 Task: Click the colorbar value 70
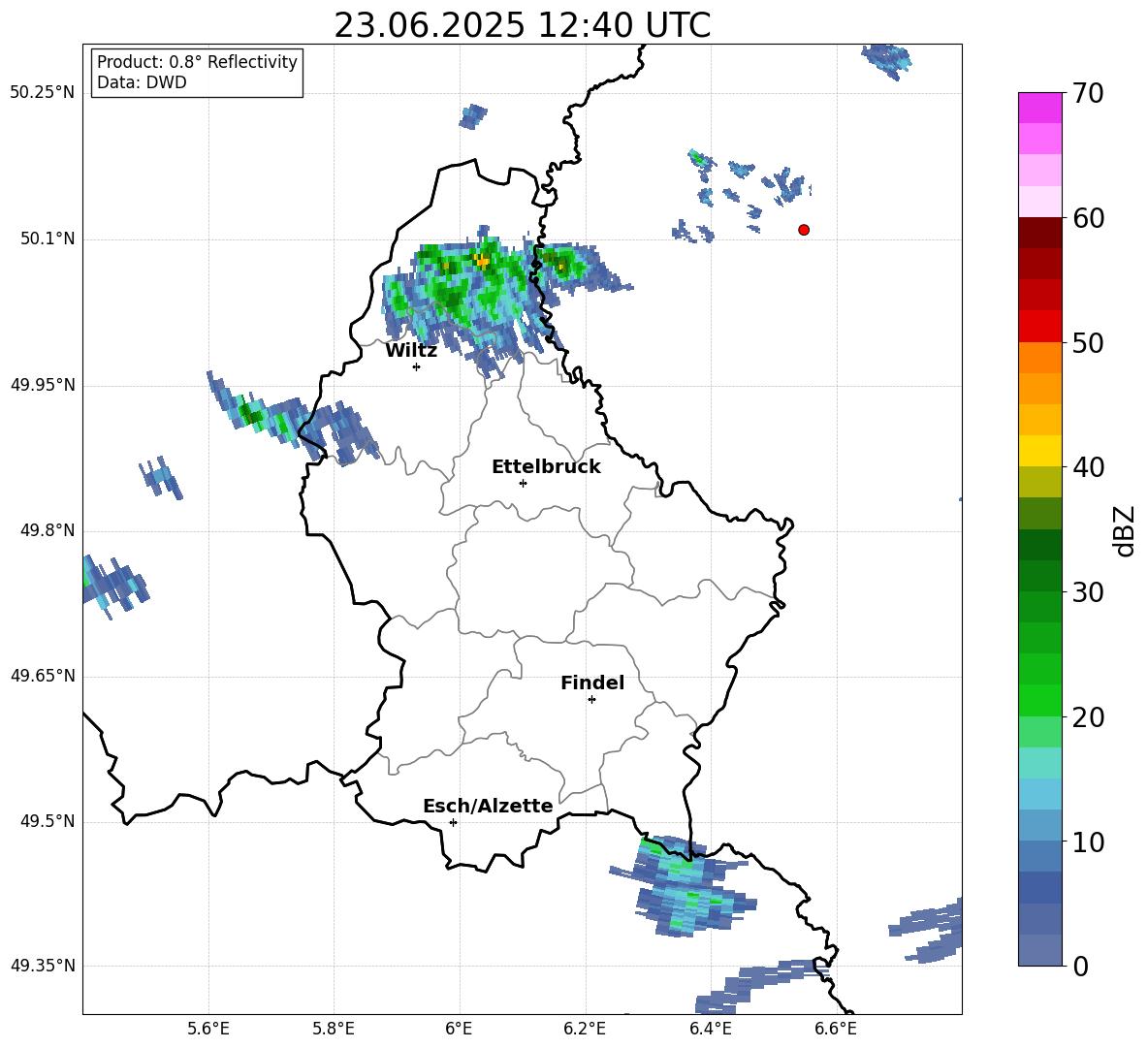[1088, 93]
